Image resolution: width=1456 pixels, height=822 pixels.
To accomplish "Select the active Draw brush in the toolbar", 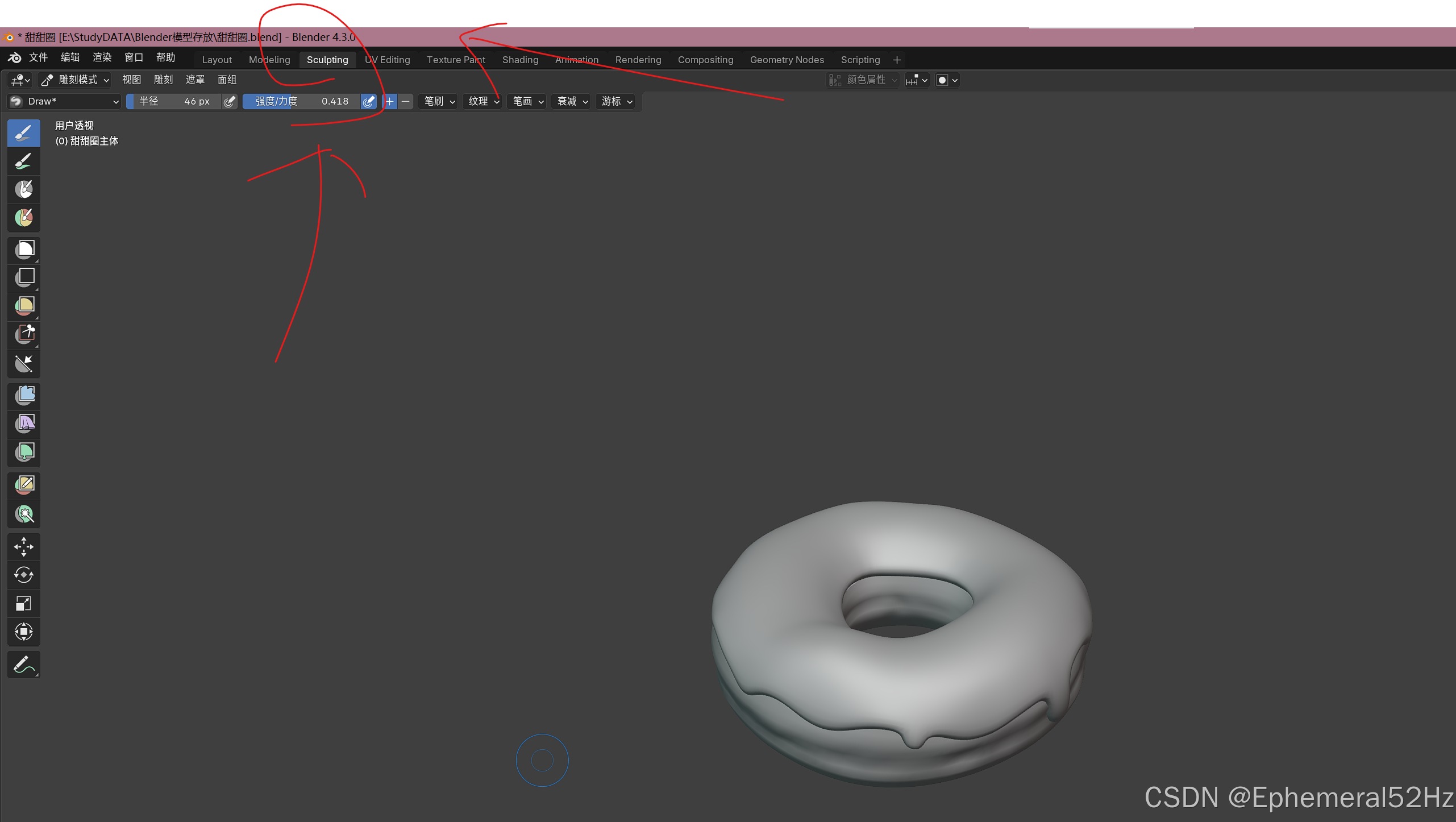I will pyautogui.click(x=23, y=132).
